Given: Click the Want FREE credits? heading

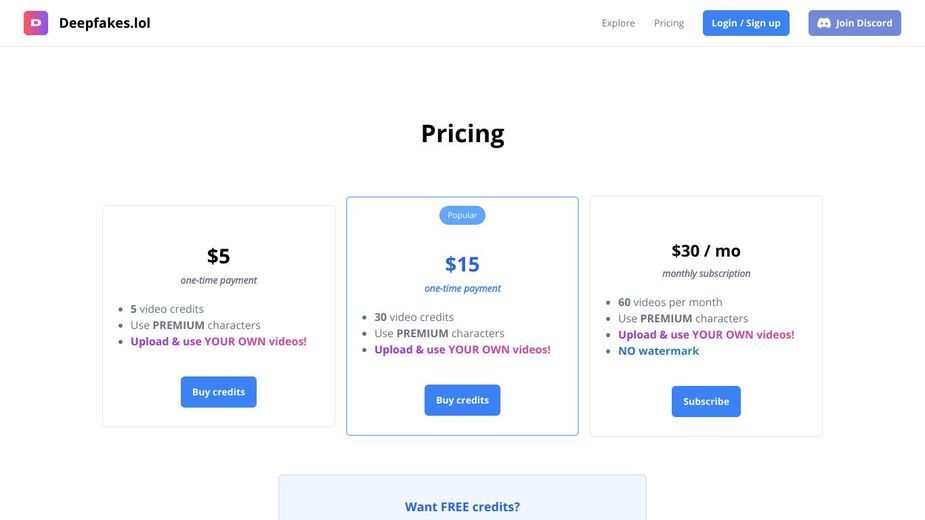Looking at the screenshot, I should (462, 506).
